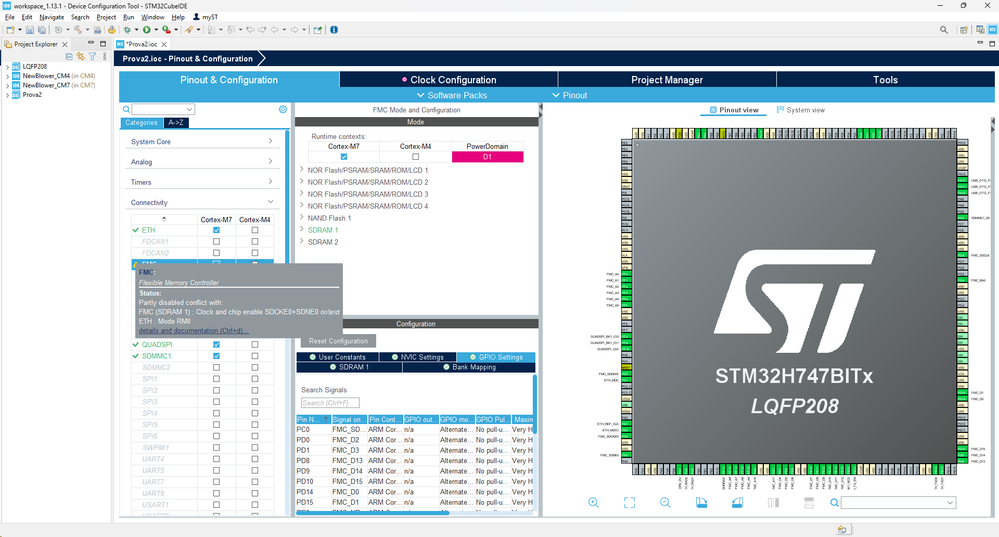The image size is (999, 537).
Task: Open the Bank Mapping tab
Action: coord(469,367)
